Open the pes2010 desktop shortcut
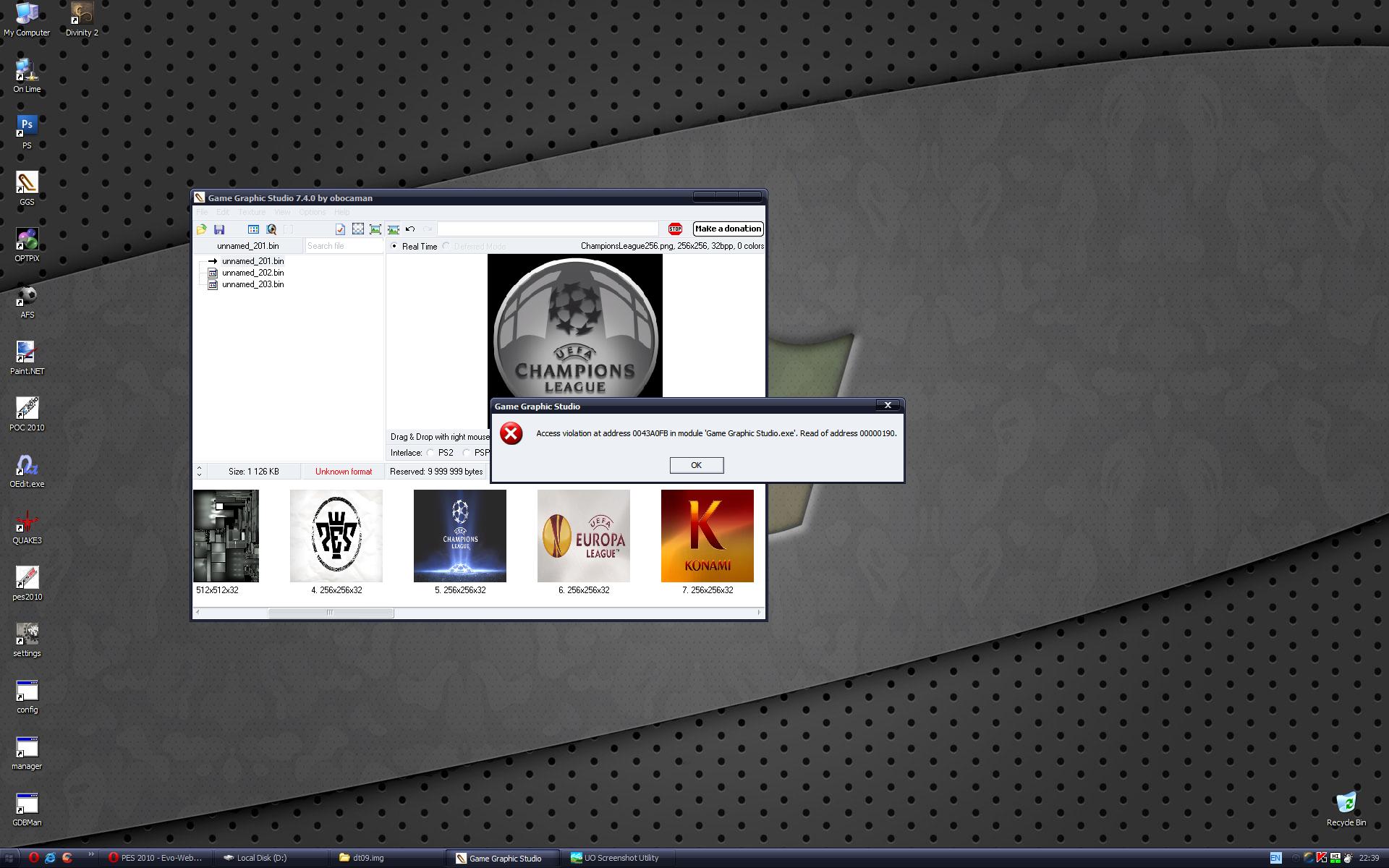Image resolution: width=1389 pixels, height=868 pixels. pyautogui.click(x=27, y=584)
